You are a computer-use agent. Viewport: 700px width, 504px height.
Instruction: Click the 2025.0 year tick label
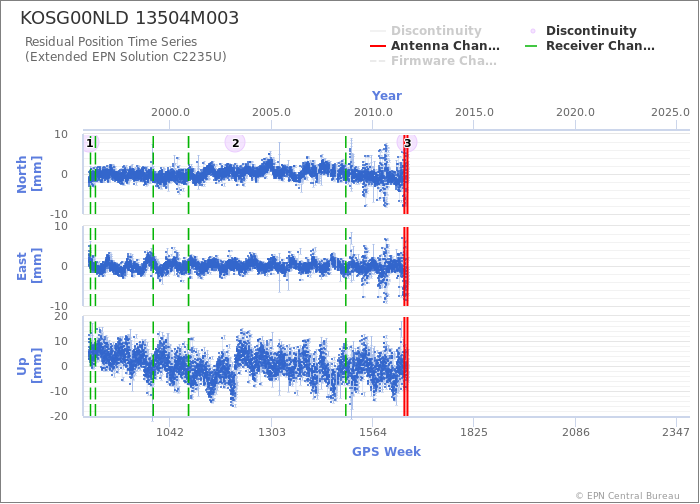670,112
